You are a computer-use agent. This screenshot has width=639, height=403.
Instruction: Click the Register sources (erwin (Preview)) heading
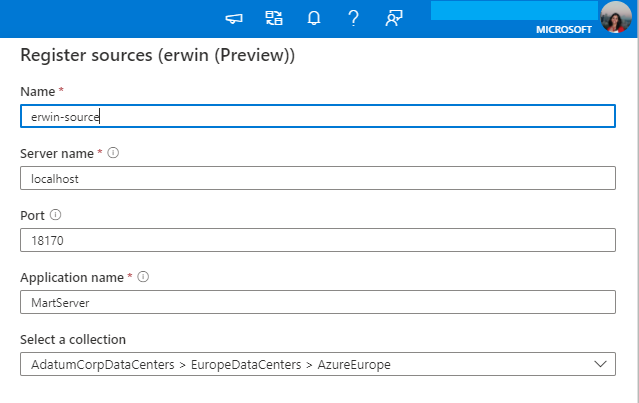[x=157, y=55]
